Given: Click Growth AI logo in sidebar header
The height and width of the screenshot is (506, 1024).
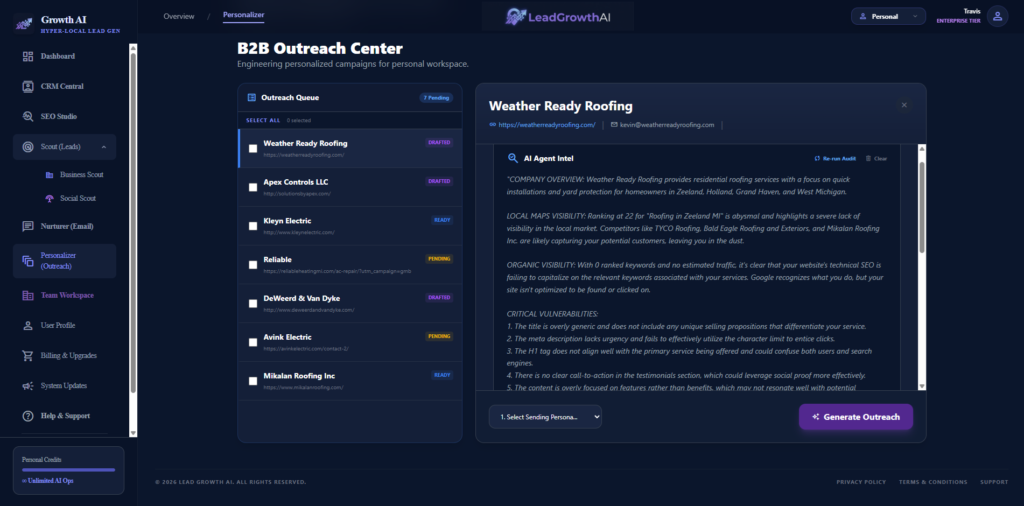Looking at the screenshot, I should [x=24, y=24].
